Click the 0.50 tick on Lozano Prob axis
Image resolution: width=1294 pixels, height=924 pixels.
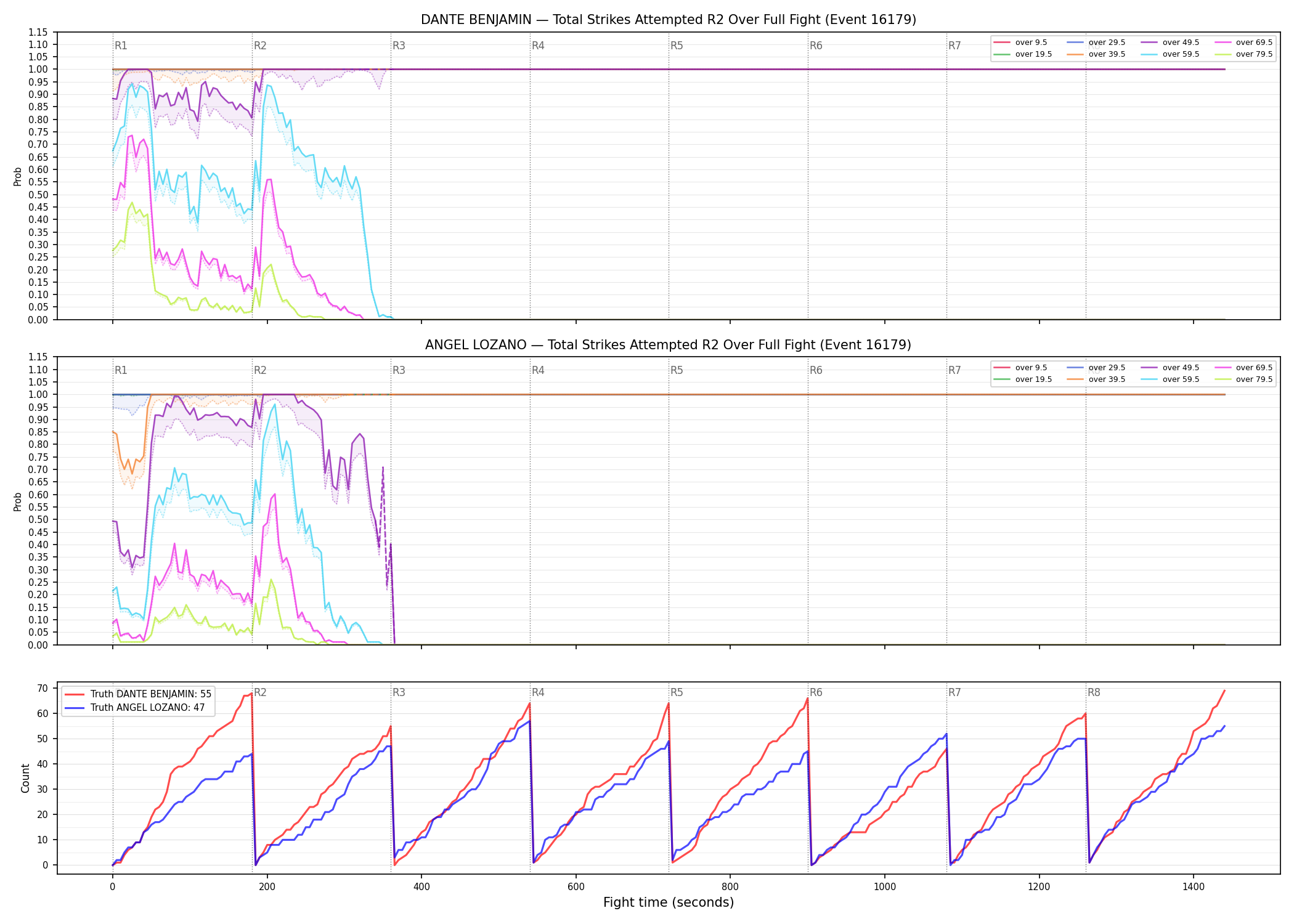click(x=38, y=519)
